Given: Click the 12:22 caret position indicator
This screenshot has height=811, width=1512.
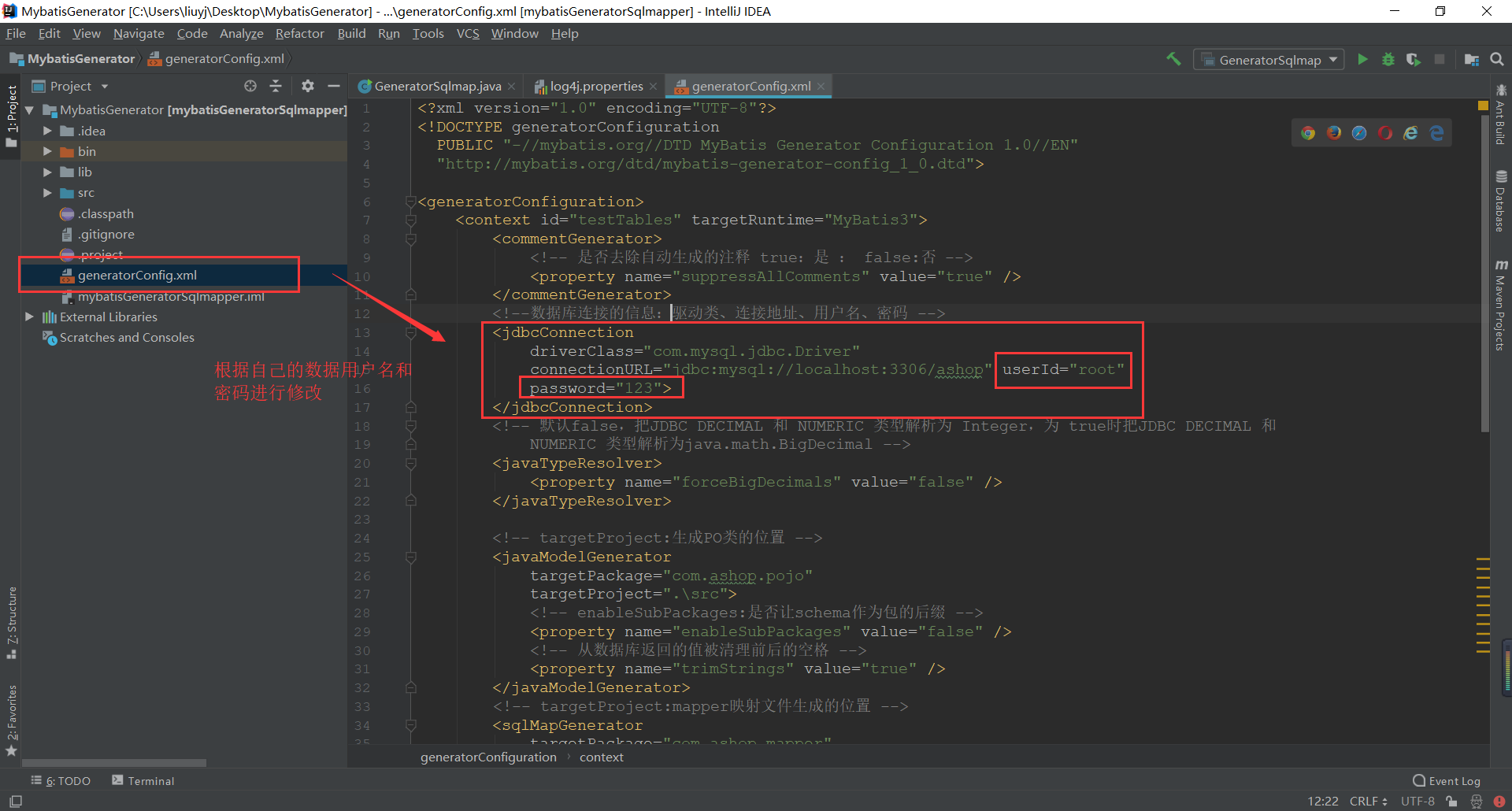Looking at the screenshot, I should click(x=1323, y=801).
